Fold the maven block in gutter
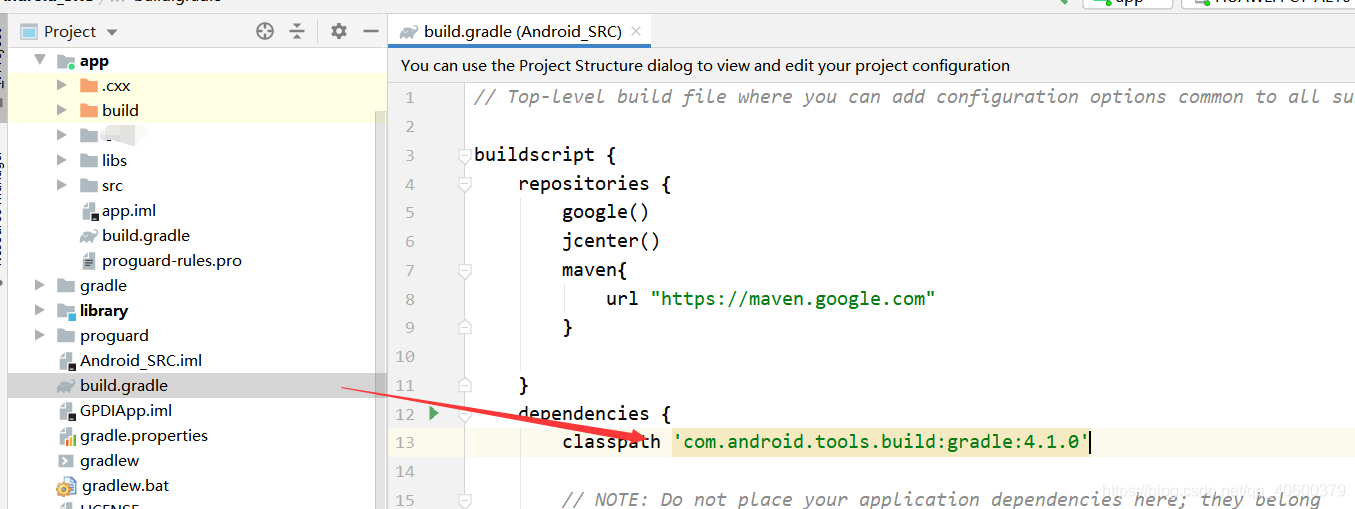The height and width of the screenshot is (509, 1355). [x=464, y=270]
